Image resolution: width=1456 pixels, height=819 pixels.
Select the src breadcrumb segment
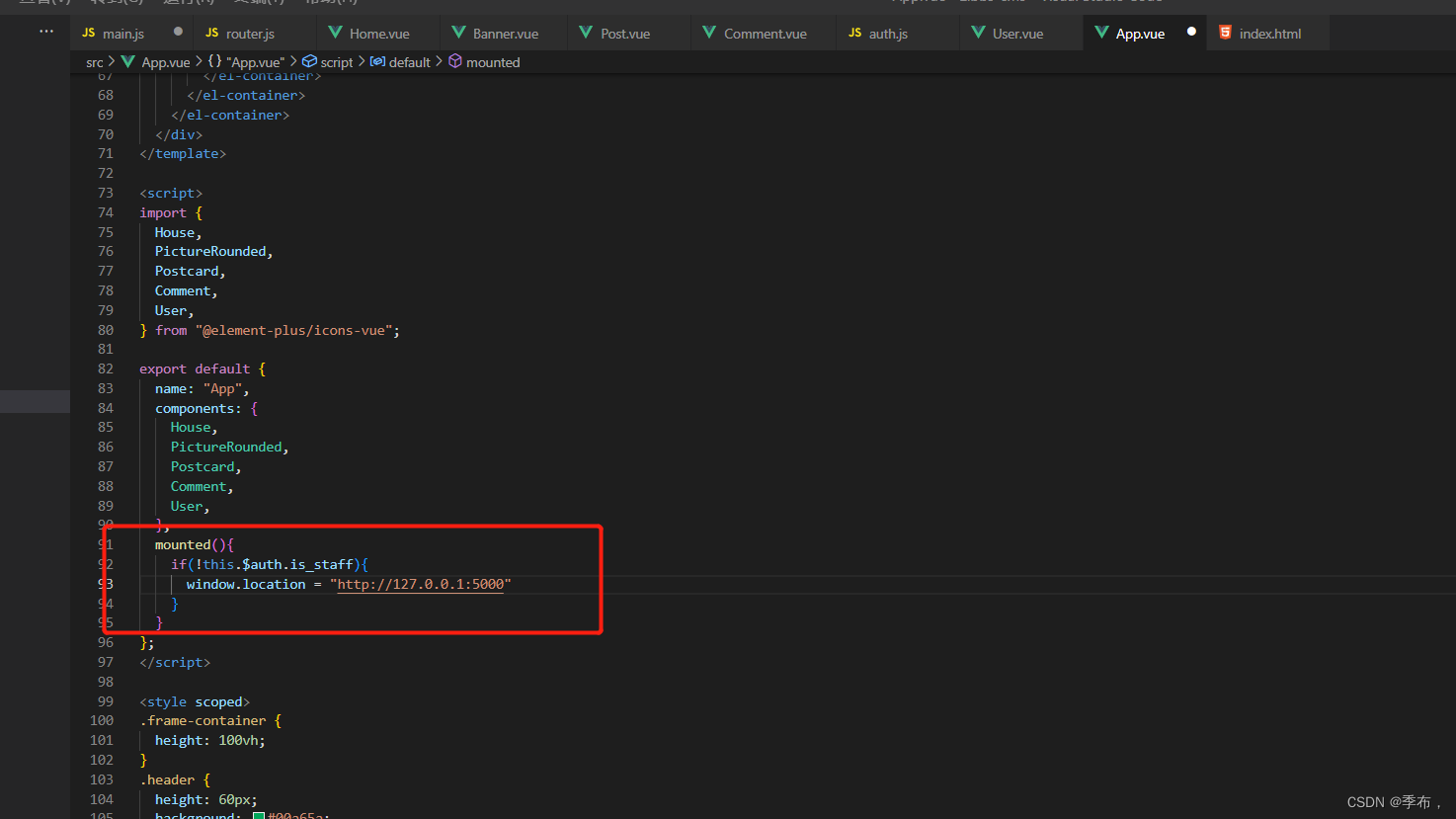coord(95,62)
